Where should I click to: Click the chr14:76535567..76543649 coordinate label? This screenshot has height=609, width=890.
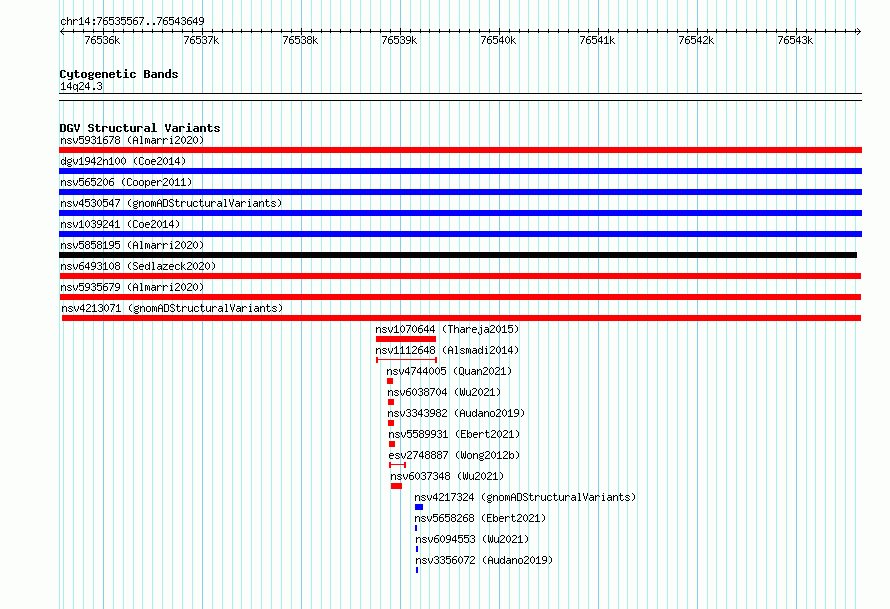[x=132, y=21]
